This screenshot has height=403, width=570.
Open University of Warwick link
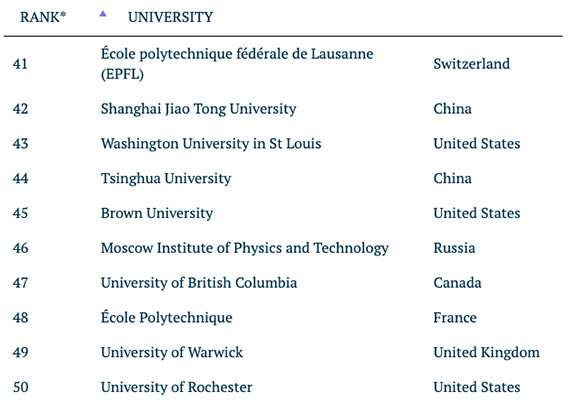click(x=172, y=352)
